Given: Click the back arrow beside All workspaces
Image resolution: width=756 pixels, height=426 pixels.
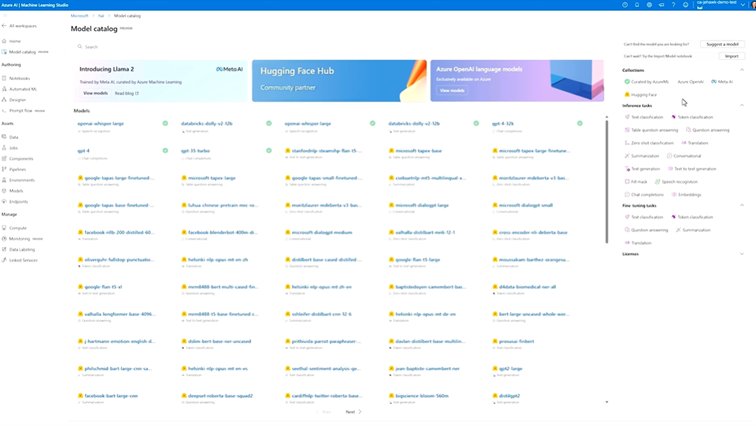Looking at the screenshot, I should pyautogui.click(x=4, y=26).
